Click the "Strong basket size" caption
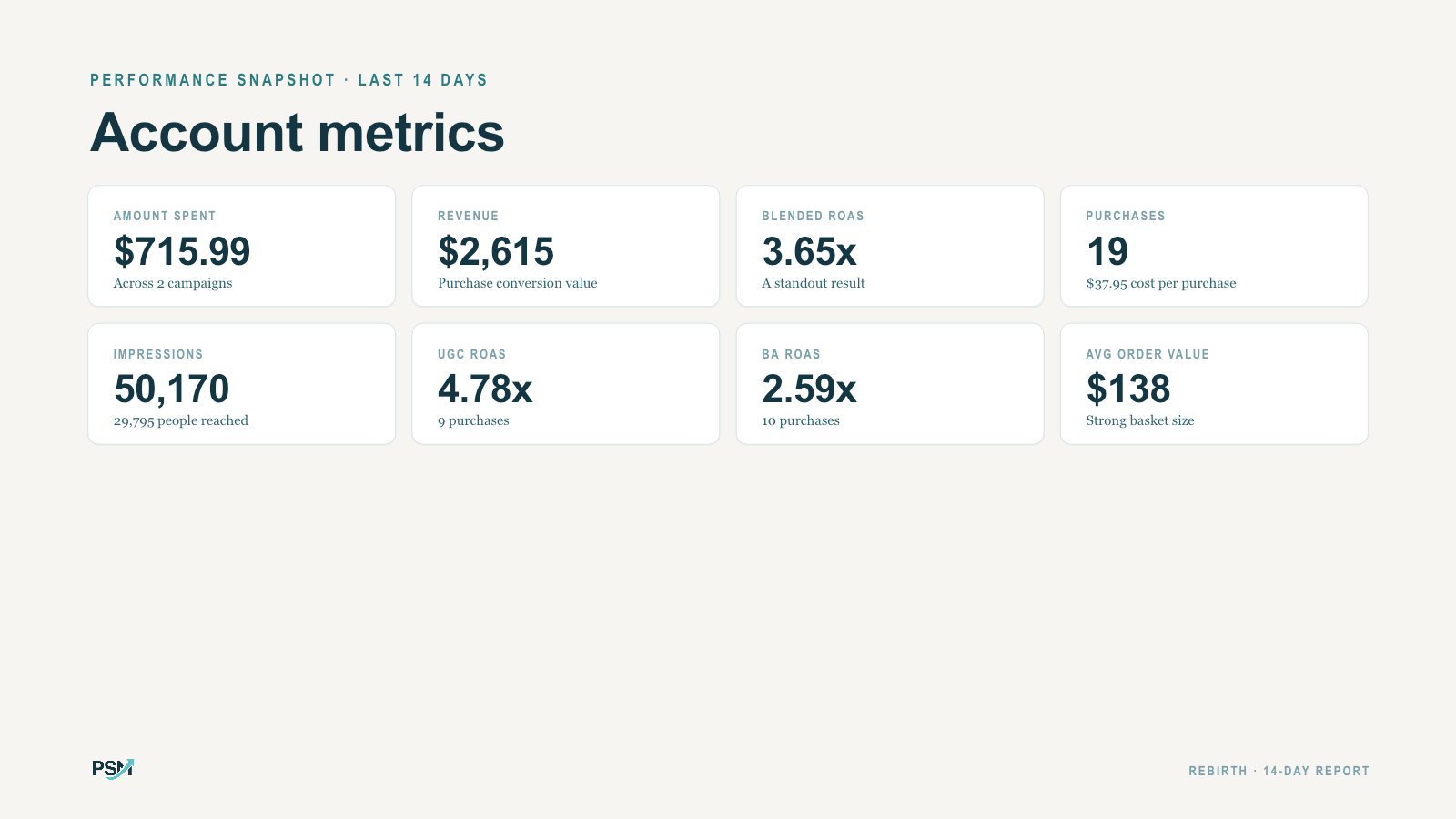Viewport: 1456px width, 819px height. [x=1140, y=420]
